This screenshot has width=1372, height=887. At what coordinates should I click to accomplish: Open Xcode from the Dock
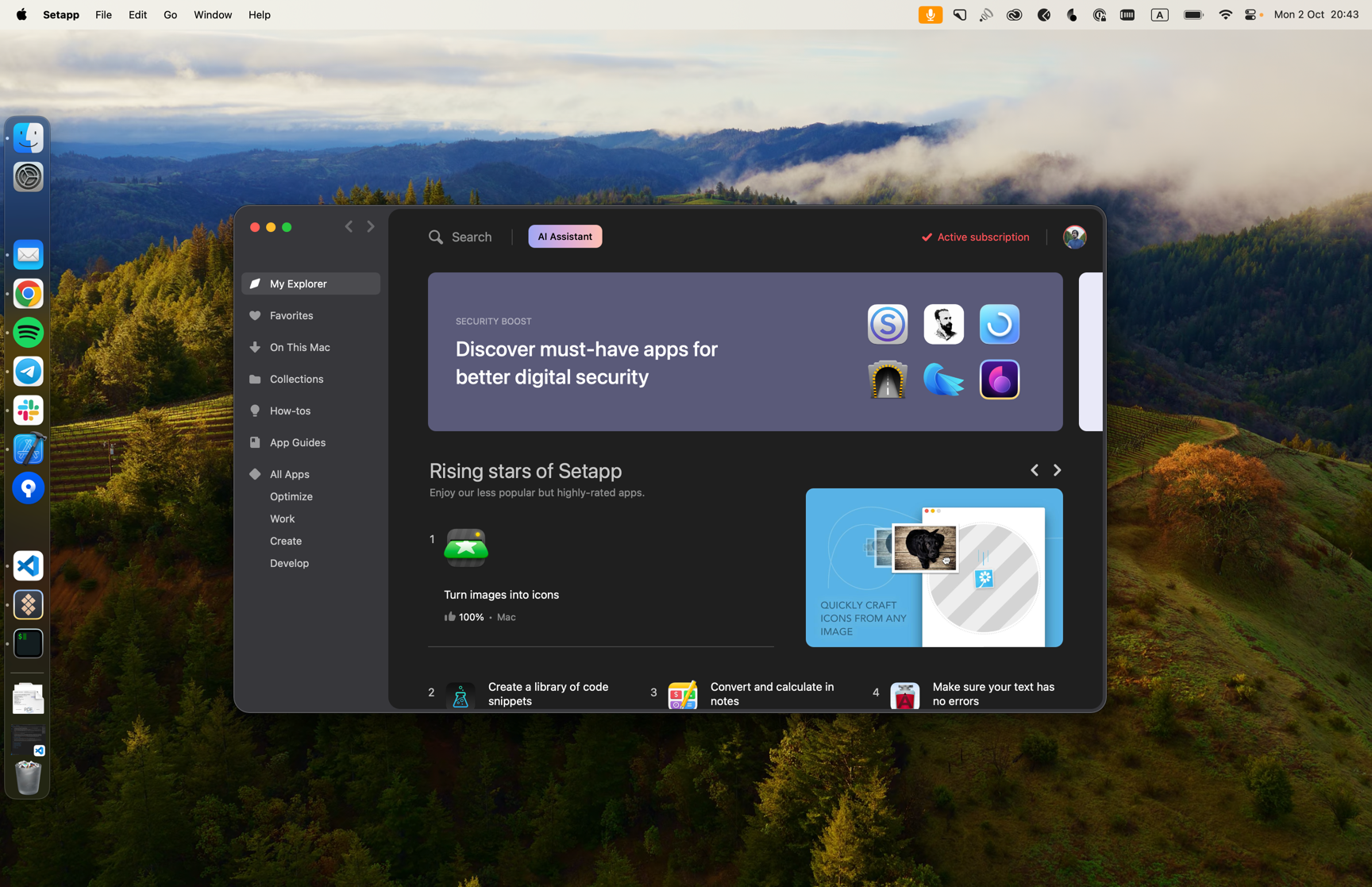point(28,449)
